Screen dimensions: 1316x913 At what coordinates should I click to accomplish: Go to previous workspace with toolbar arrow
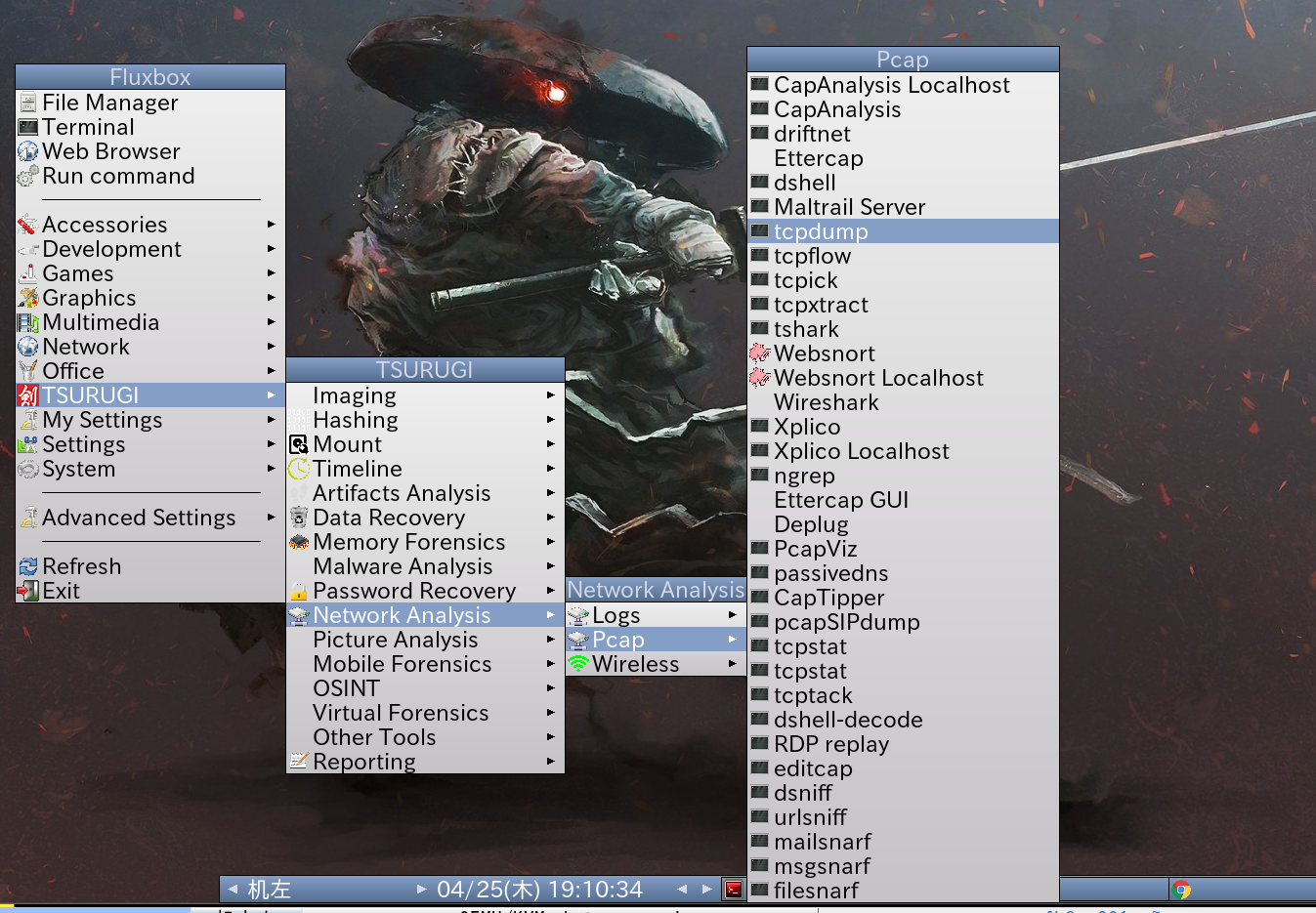pyautogui.click(x=233, y=889)
